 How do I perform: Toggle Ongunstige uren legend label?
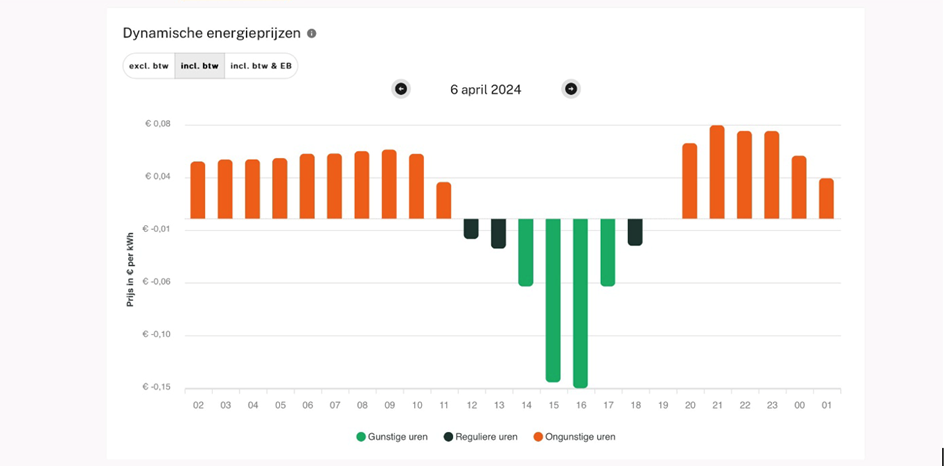pyautogui.click(x=580, y=437)
